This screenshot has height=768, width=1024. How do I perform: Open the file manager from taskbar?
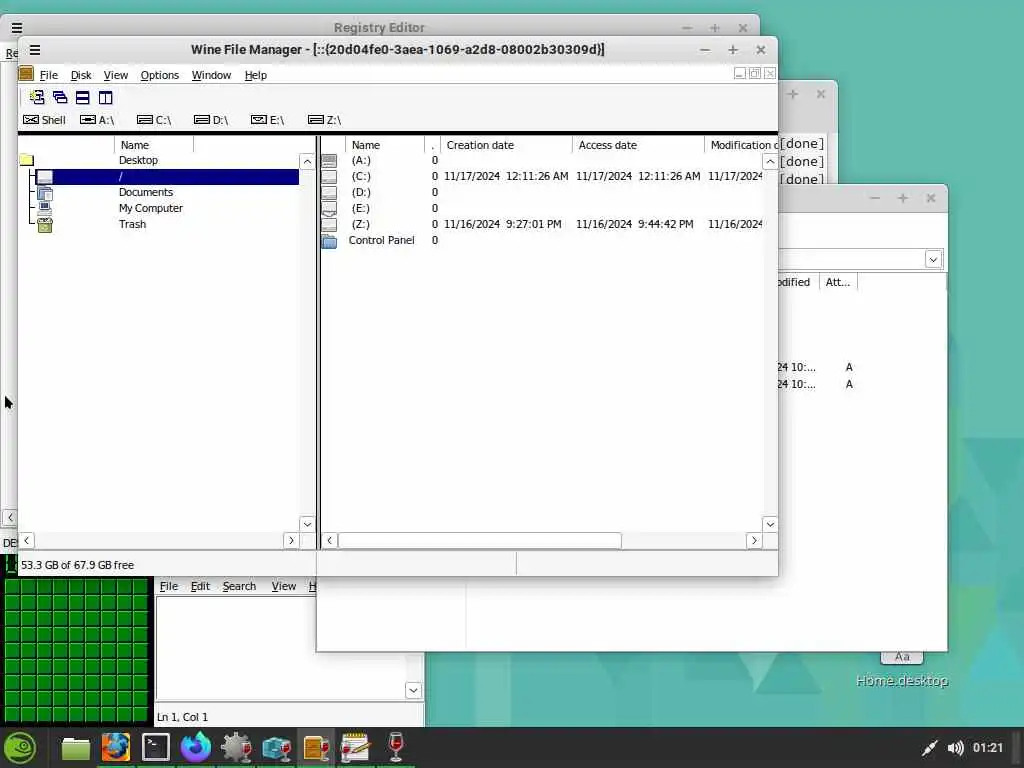point(76,748)
